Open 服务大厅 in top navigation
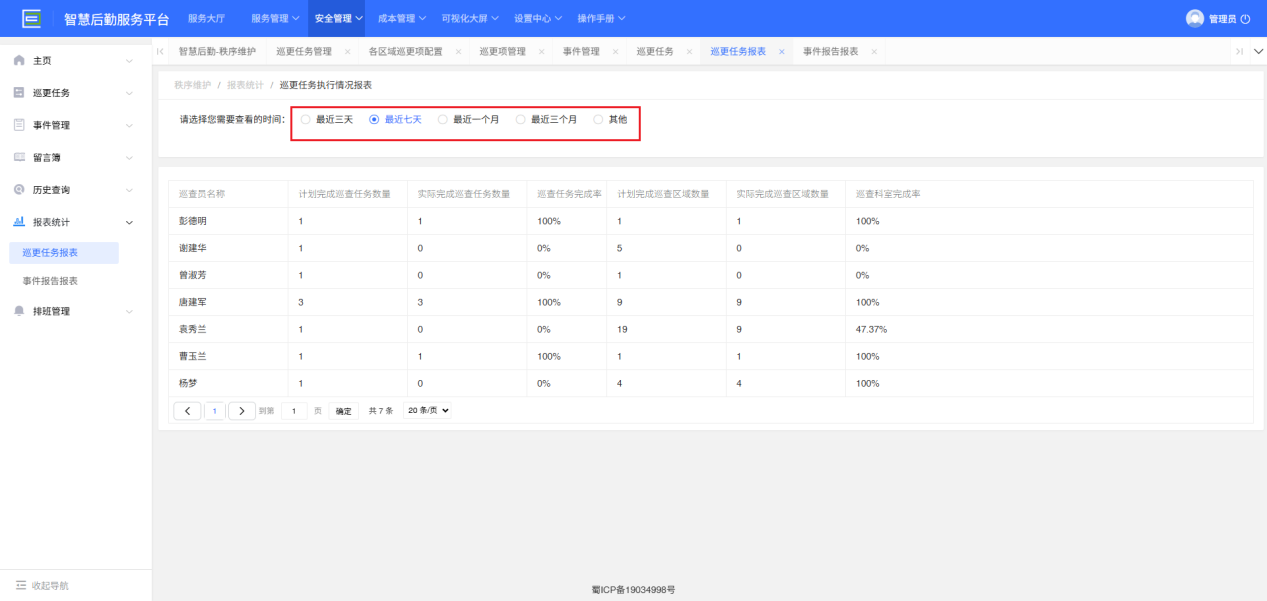The image size is (1267, 601). click(x=207, y=18)
